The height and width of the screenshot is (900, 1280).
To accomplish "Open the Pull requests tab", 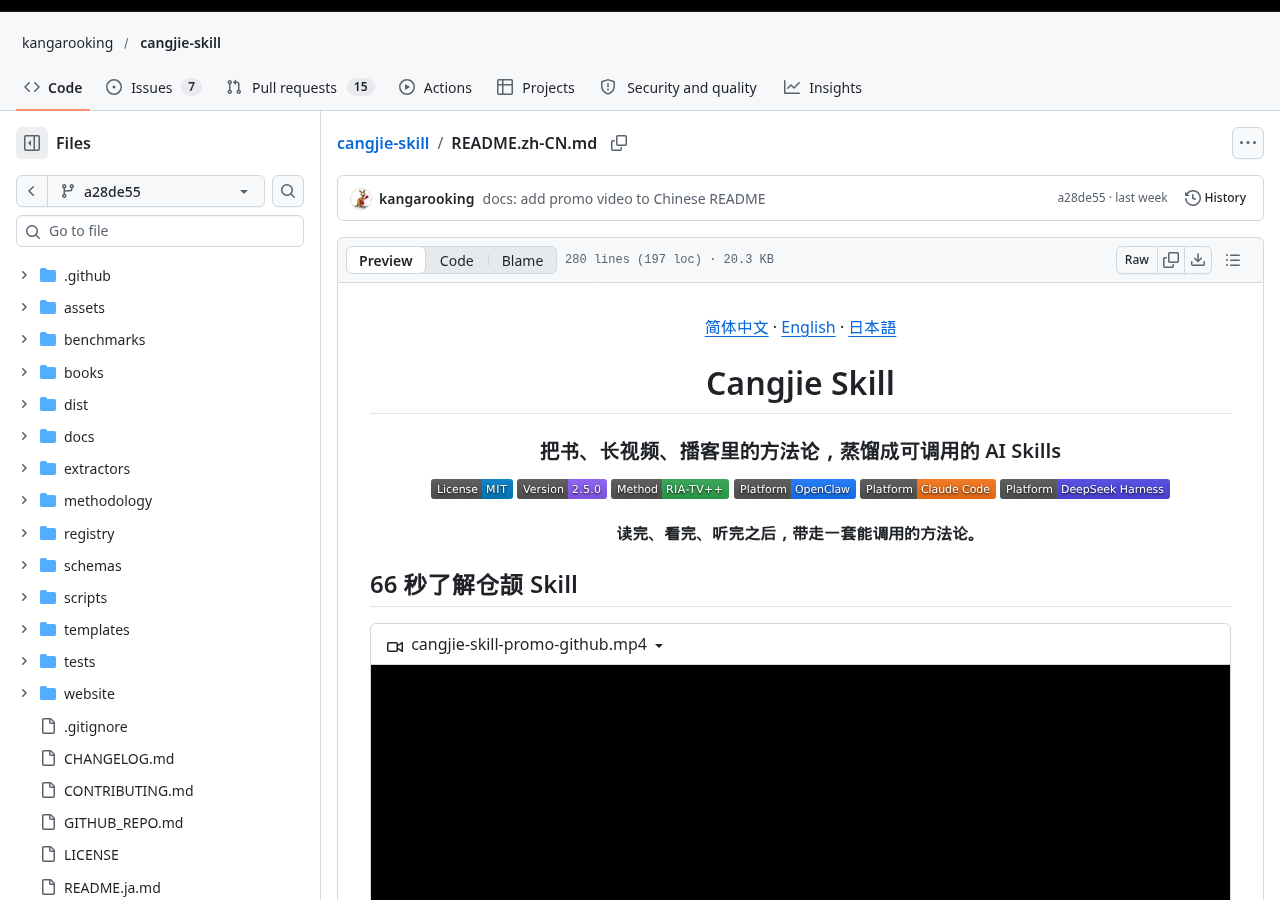I will coord(300,87).
